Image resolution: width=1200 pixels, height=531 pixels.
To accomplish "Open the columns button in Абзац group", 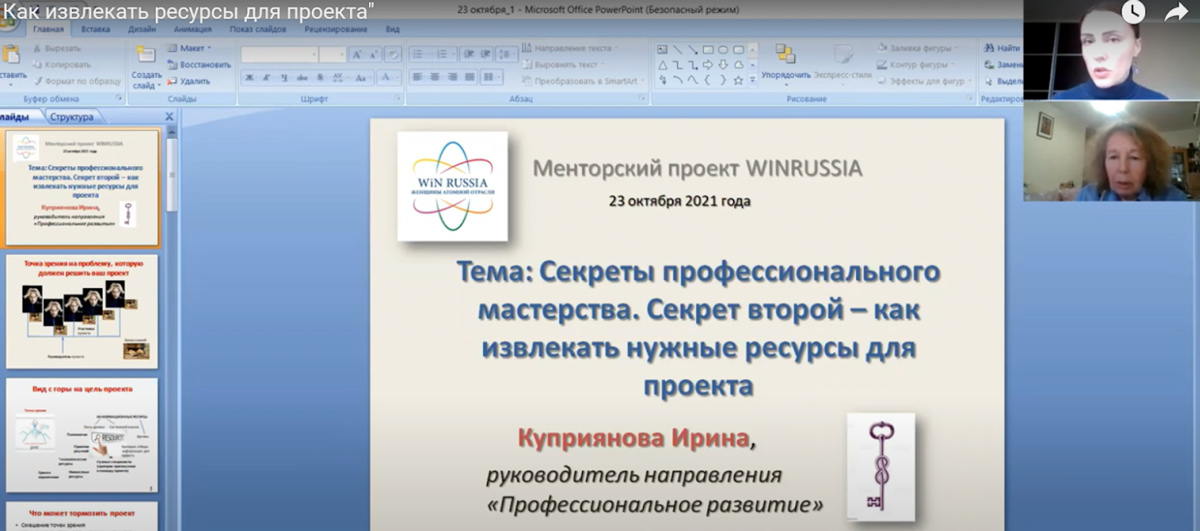I will (x=492, y=77).
